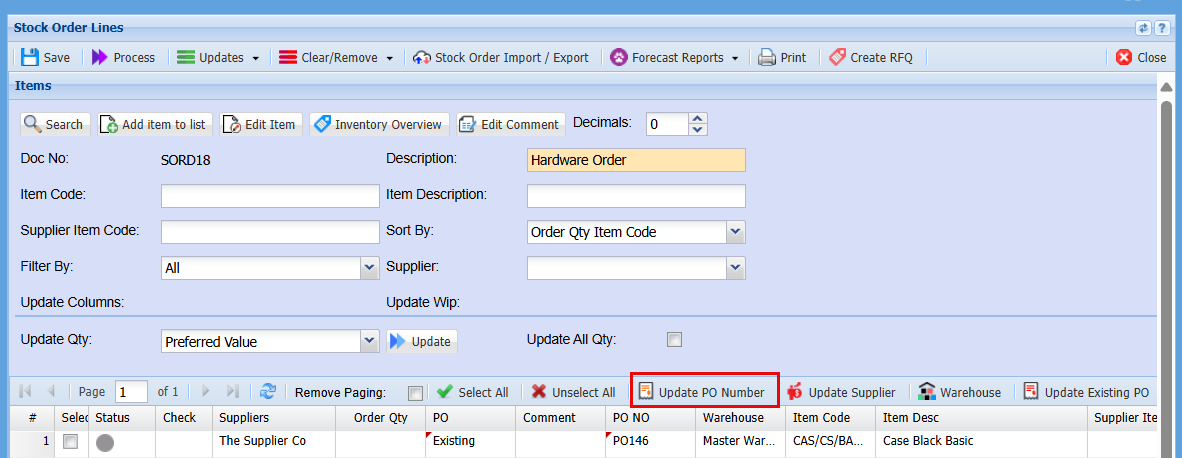The width and height of the screenshot is (1182, 458).
Task: Expand the Supplier dropdown
Action: click(736, 267)
